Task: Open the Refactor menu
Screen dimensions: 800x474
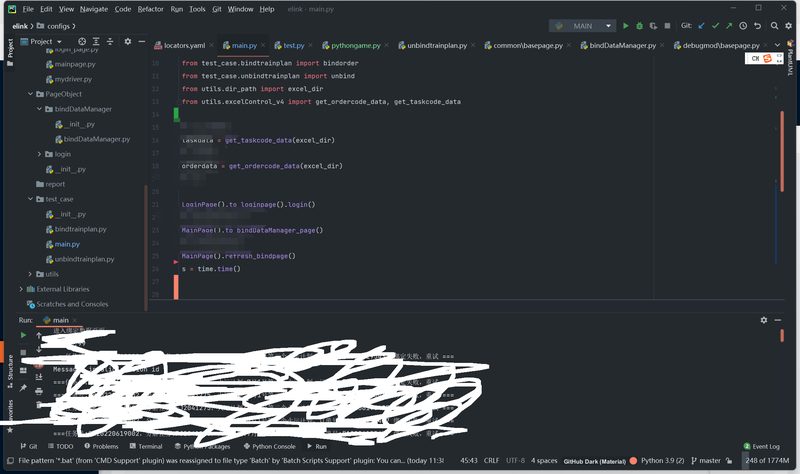Action: [x=150, y=9]
